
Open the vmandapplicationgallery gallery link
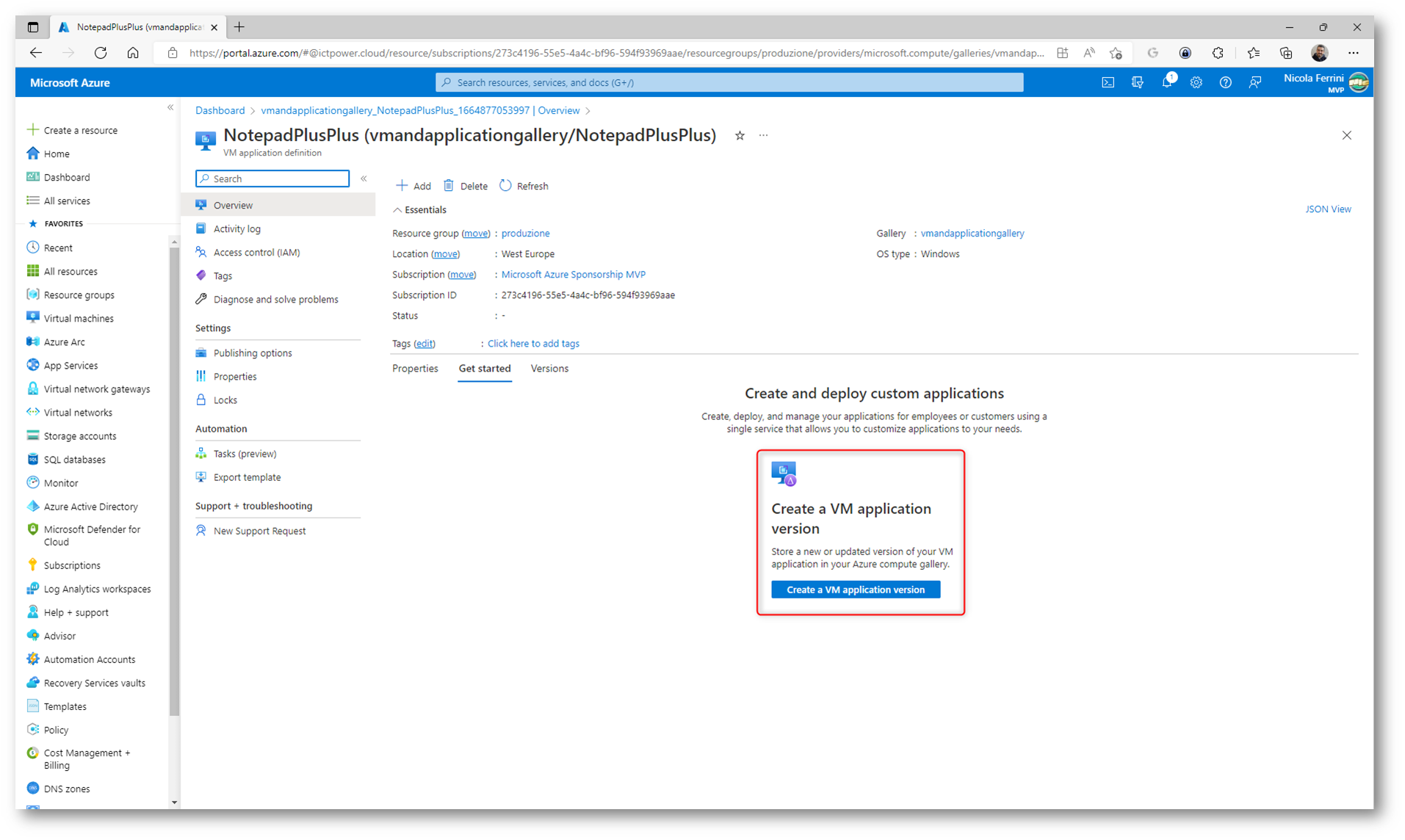click(x=972, y=233)
